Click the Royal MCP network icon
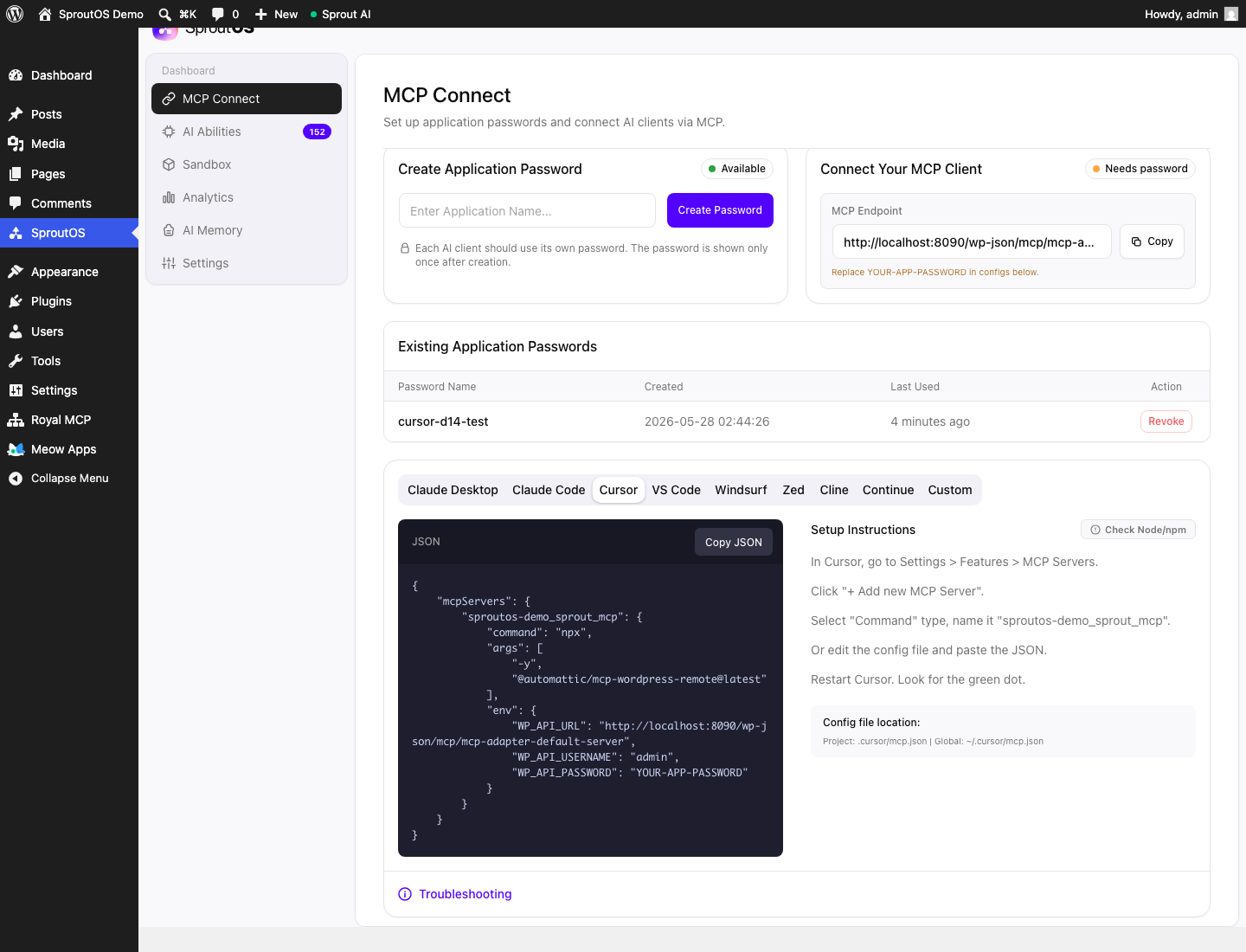Image resolution: width=1246 pixels, height=952 pixels. (x=16, y=420)
